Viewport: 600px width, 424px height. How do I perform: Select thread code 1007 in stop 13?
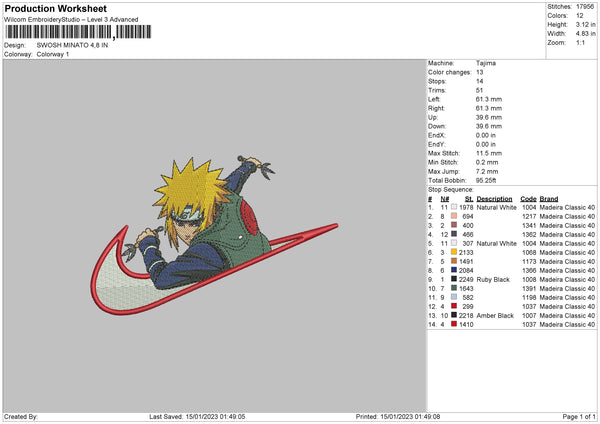(529, 315)
